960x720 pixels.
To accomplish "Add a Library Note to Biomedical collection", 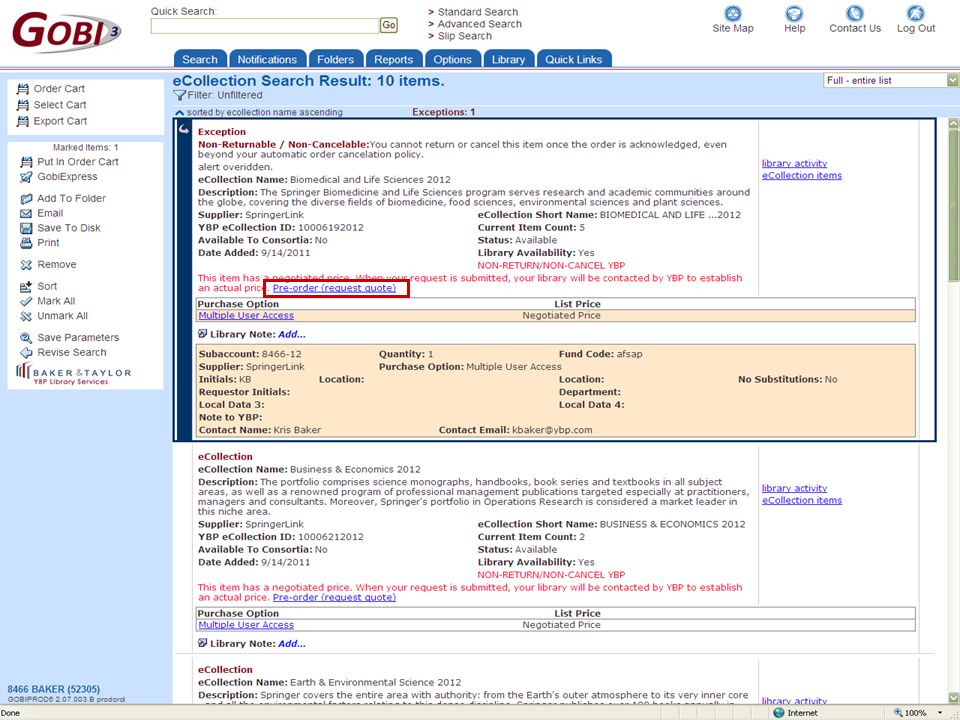I will (291, 334).
